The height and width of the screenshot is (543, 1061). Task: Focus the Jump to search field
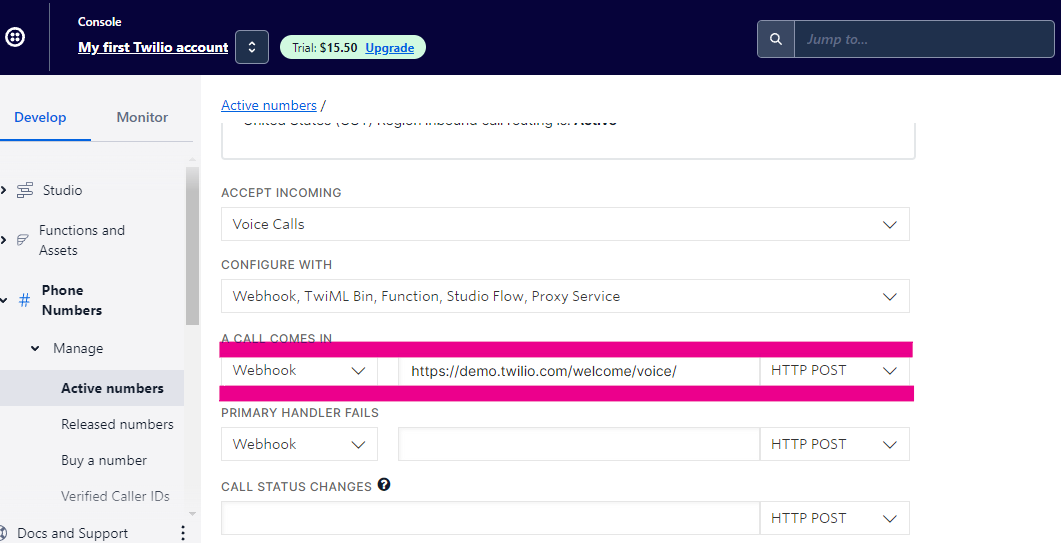pyautogui.click(x=924, y=39)
